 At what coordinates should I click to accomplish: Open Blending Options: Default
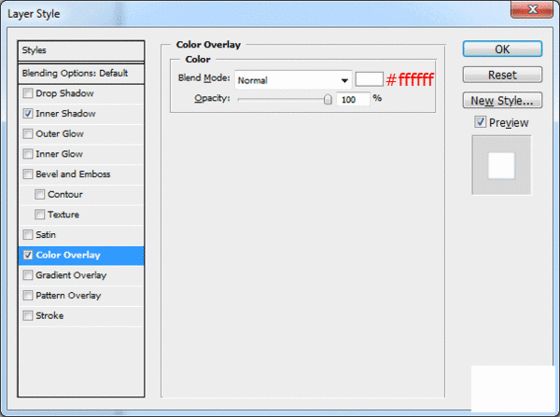tap(81, 74)
